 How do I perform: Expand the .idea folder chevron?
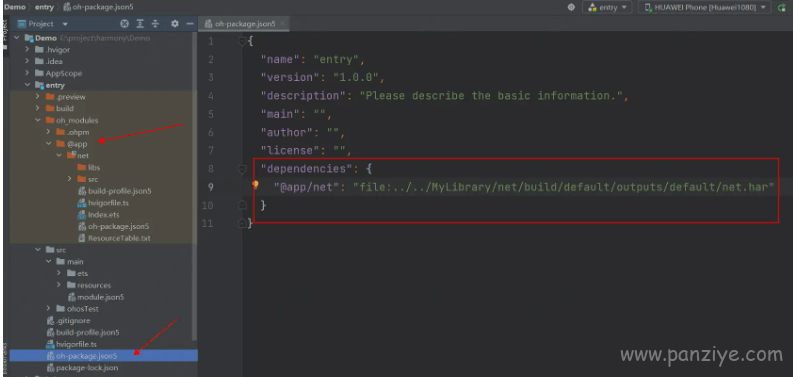(x=27, y=61)
